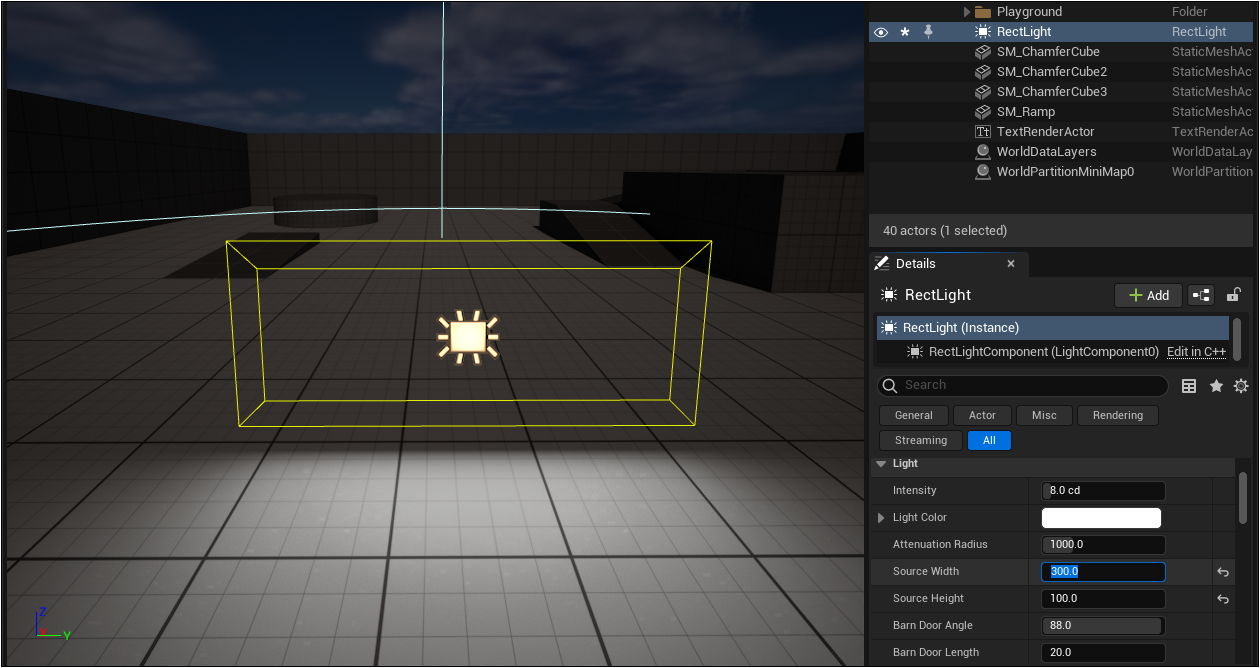
Task: Open the Blueprint/hierarchy button next to Add
Action: (x=1200, y=295)
